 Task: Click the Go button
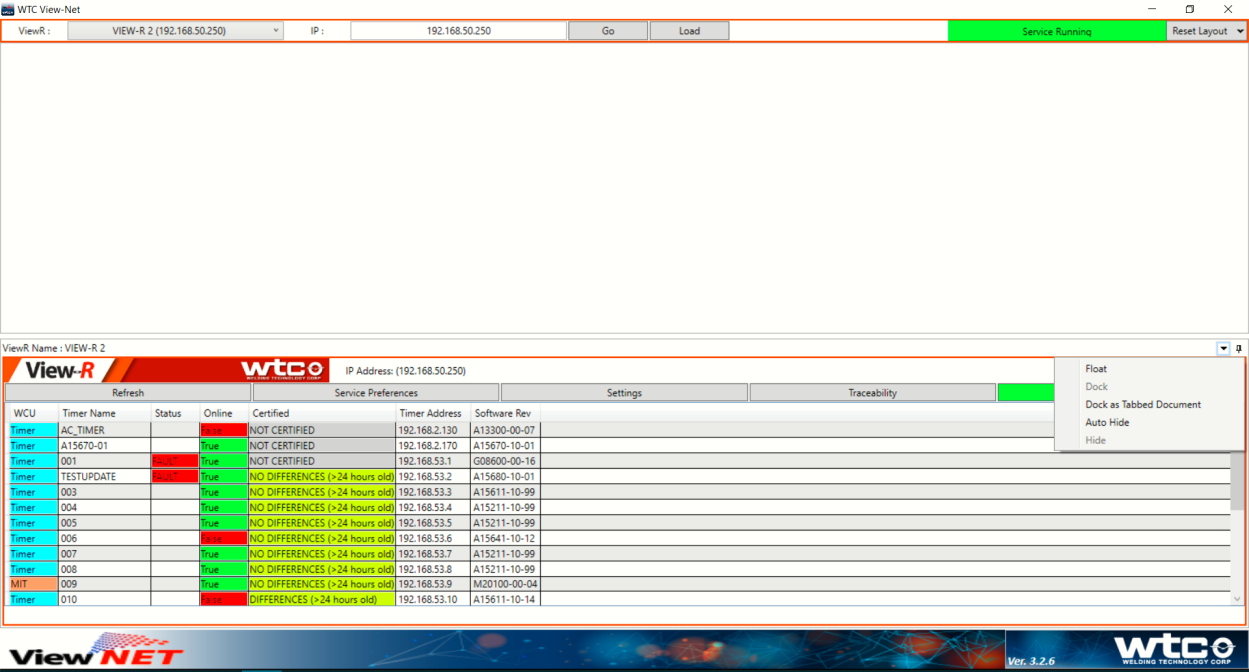pyautogui.click(x=608, y=31)
